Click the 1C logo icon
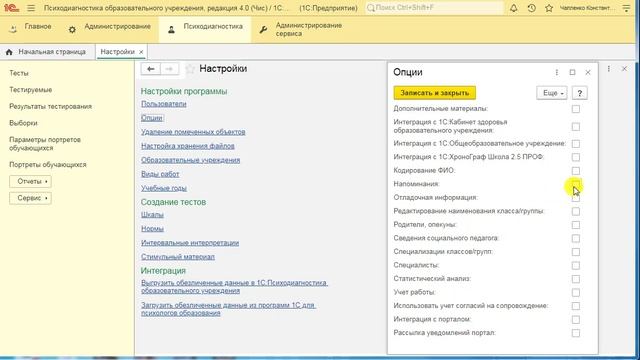The height and width of the screenshot is (360, 640). click(11, 8)
